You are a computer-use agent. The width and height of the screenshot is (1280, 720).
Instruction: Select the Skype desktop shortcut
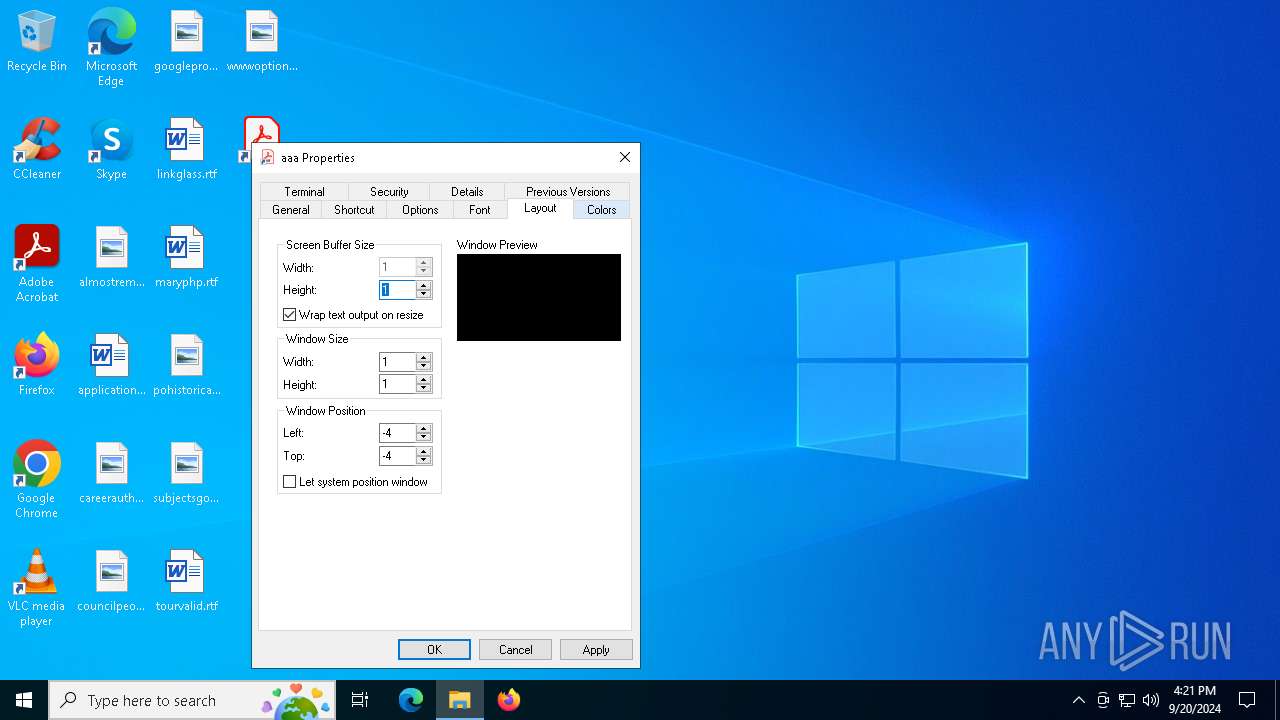point(111,150)
